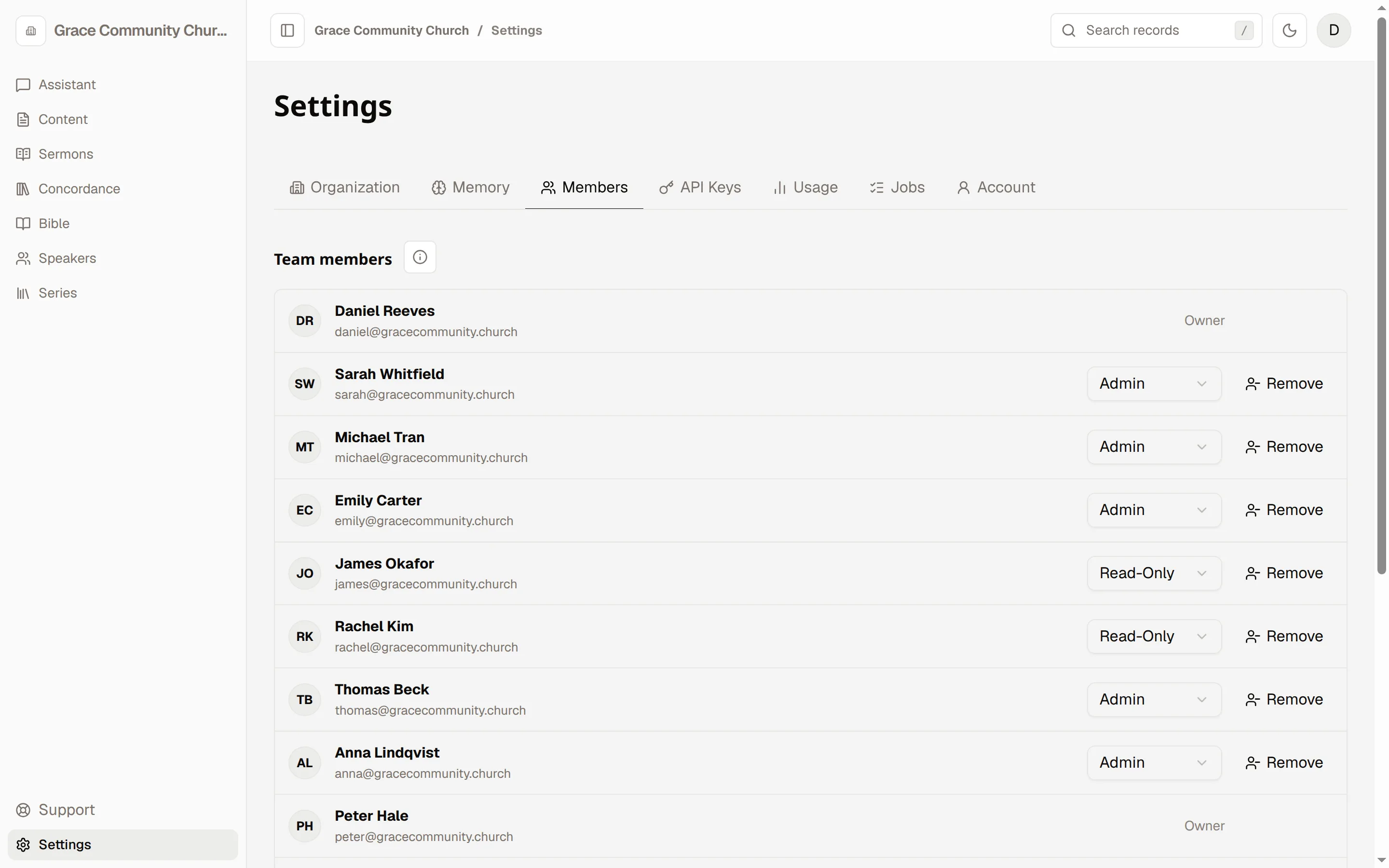
Task: Open the Usage tab
Action: 805,188
